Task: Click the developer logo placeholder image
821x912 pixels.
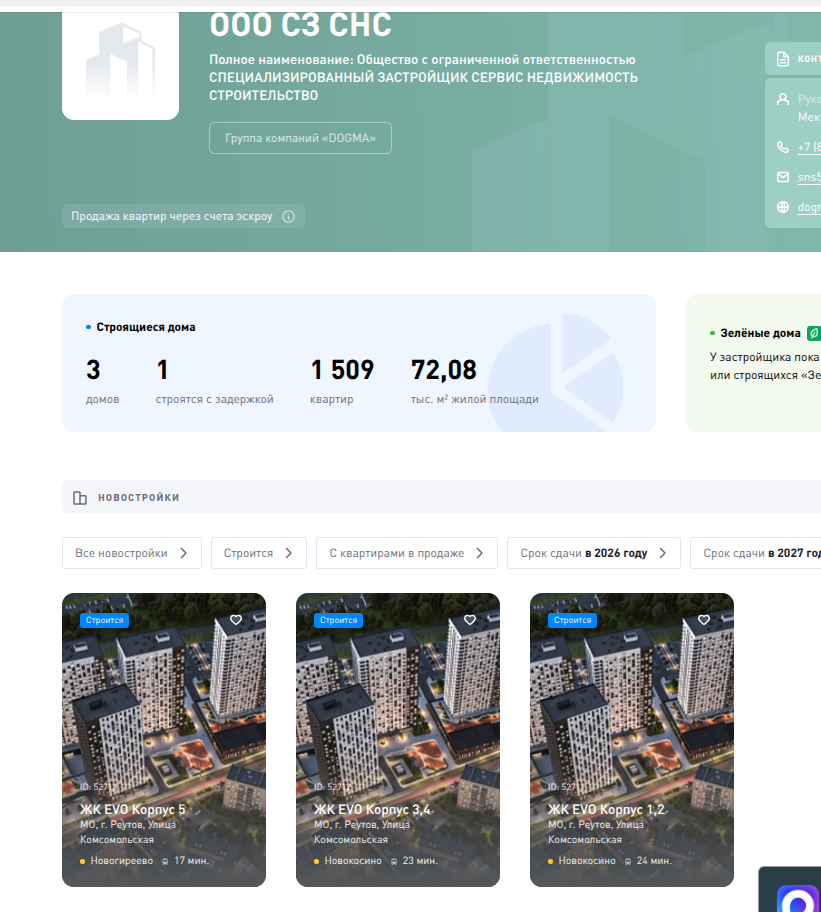Action: (120, 62)
